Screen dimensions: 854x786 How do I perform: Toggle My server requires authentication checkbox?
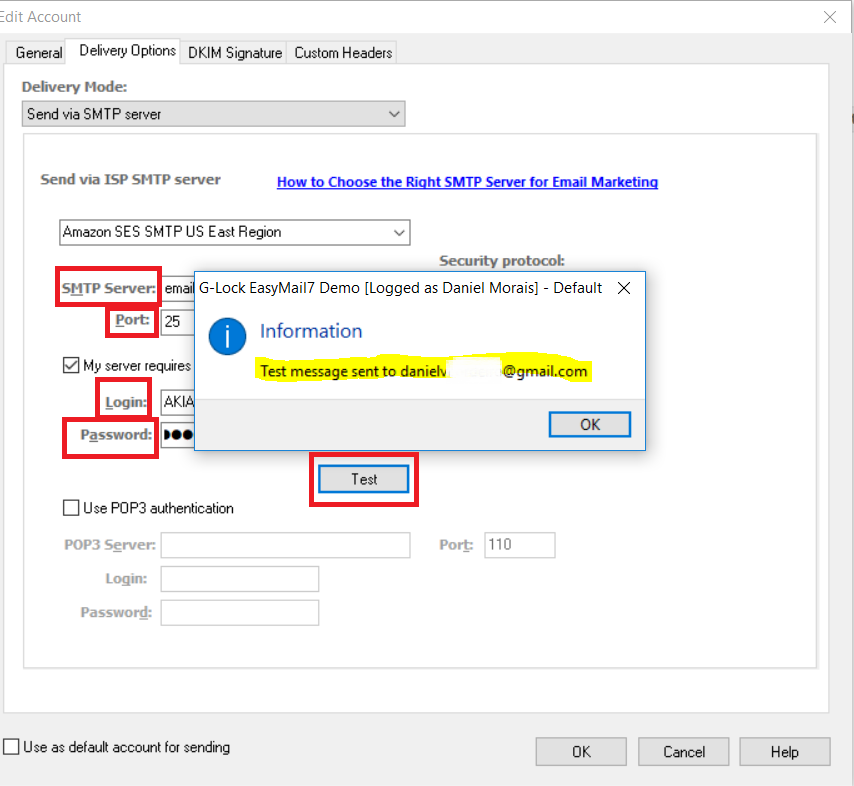pyautogui.click(x=71, y=365)
